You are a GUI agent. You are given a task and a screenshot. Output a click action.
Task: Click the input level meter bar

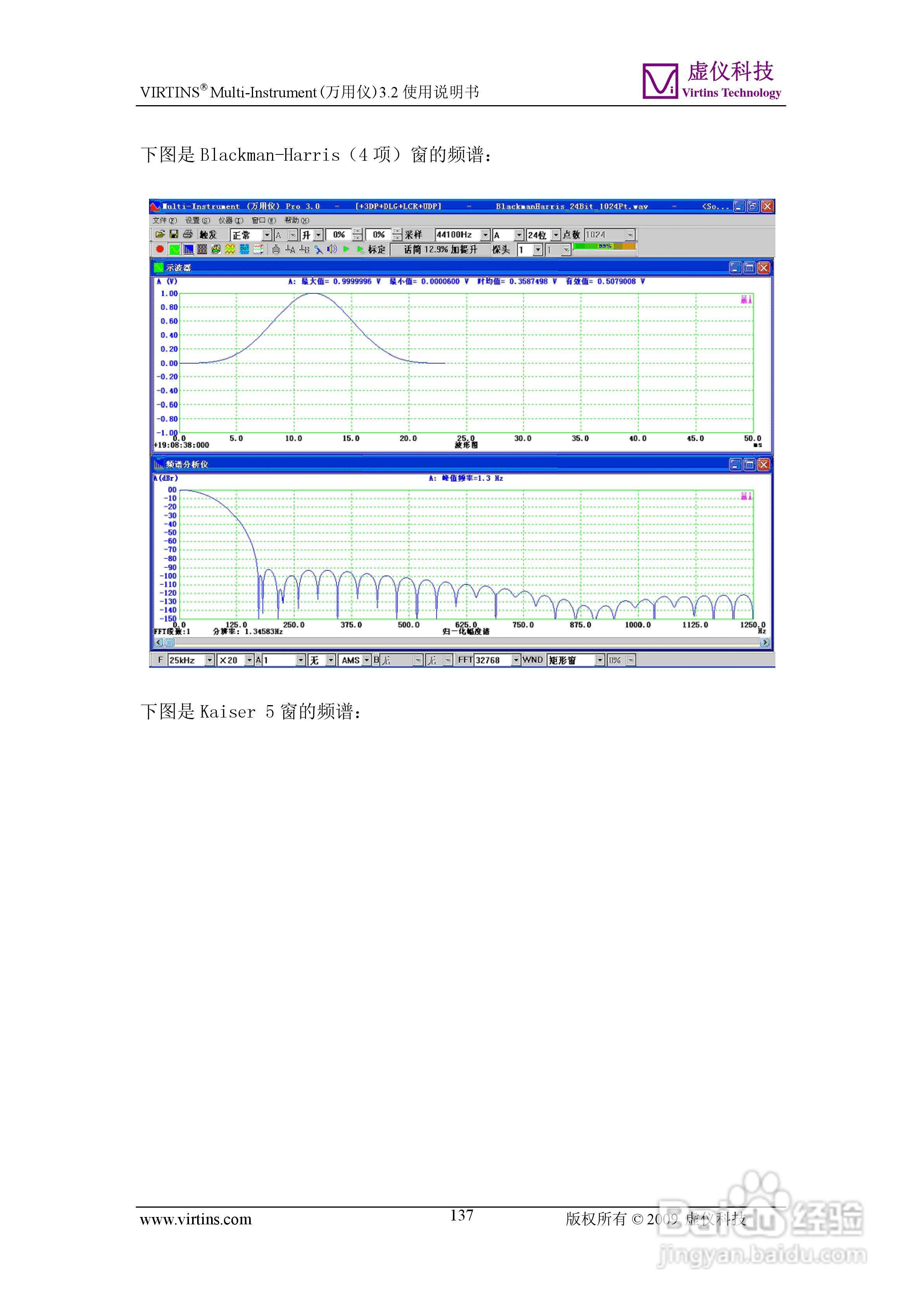604,246
